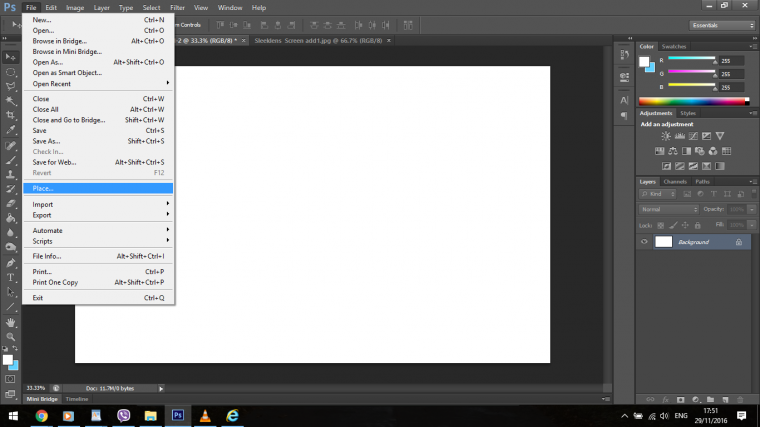Viewport: 760px width, 427px height.
Task: Toggle lock image pixels
Action: tap(673, 225)
